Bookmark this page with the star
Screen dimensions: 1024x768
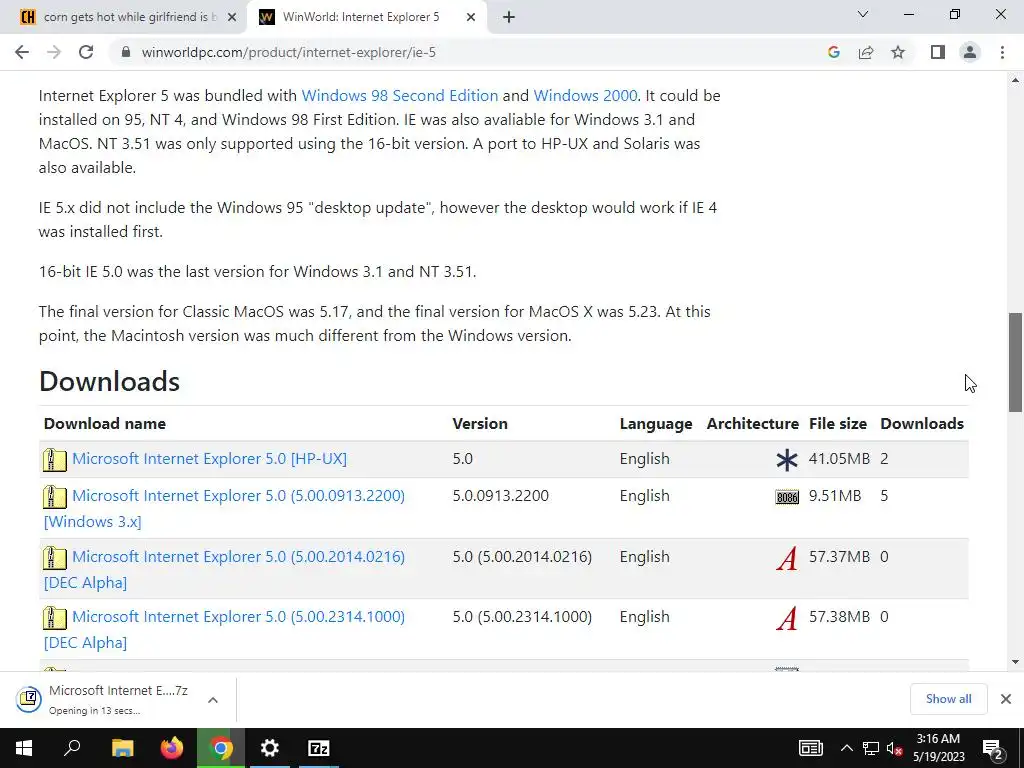click(x=898, y=52)
